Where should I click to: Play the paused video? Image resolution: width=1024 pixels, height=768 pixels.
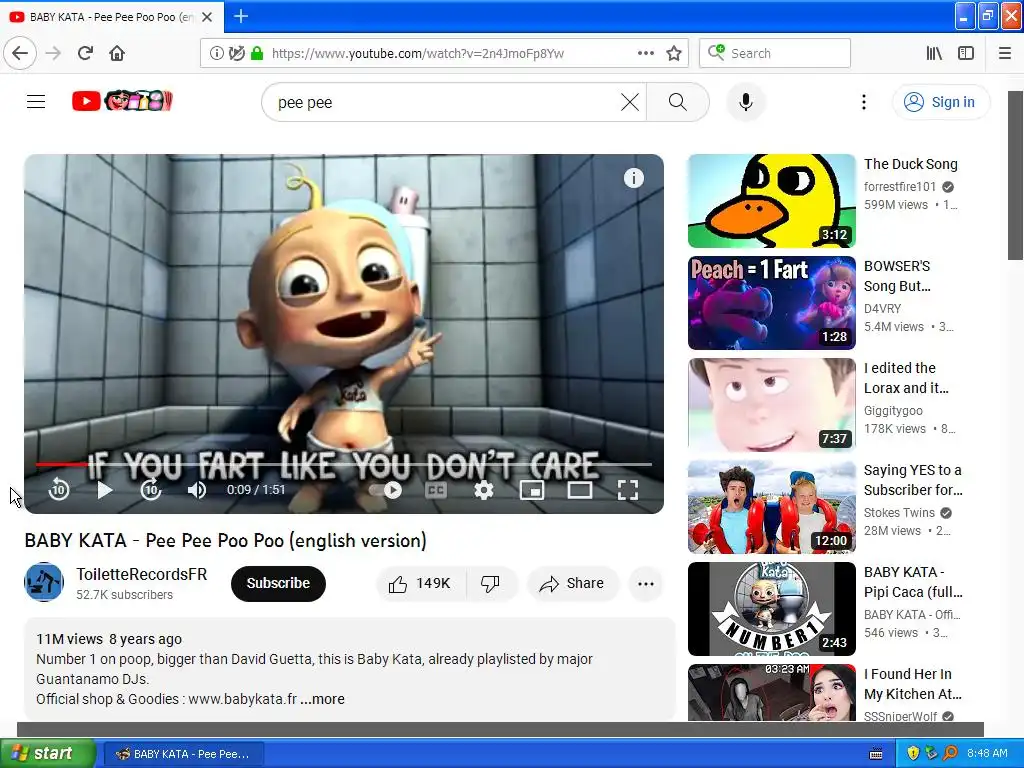(x=104, y=489)
